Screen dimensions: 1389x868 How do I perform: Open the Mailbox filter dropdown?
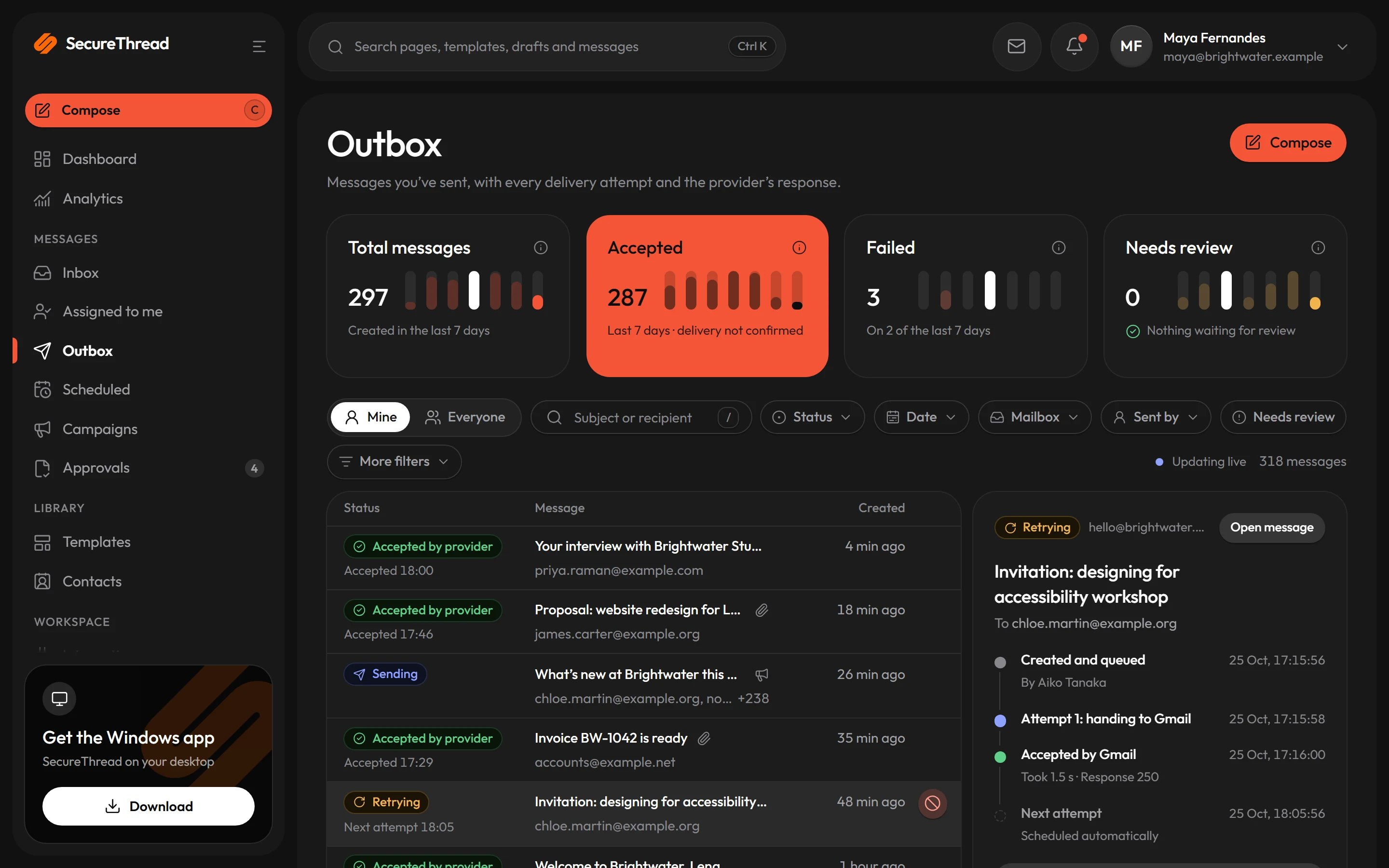(x=1035, y=417)
